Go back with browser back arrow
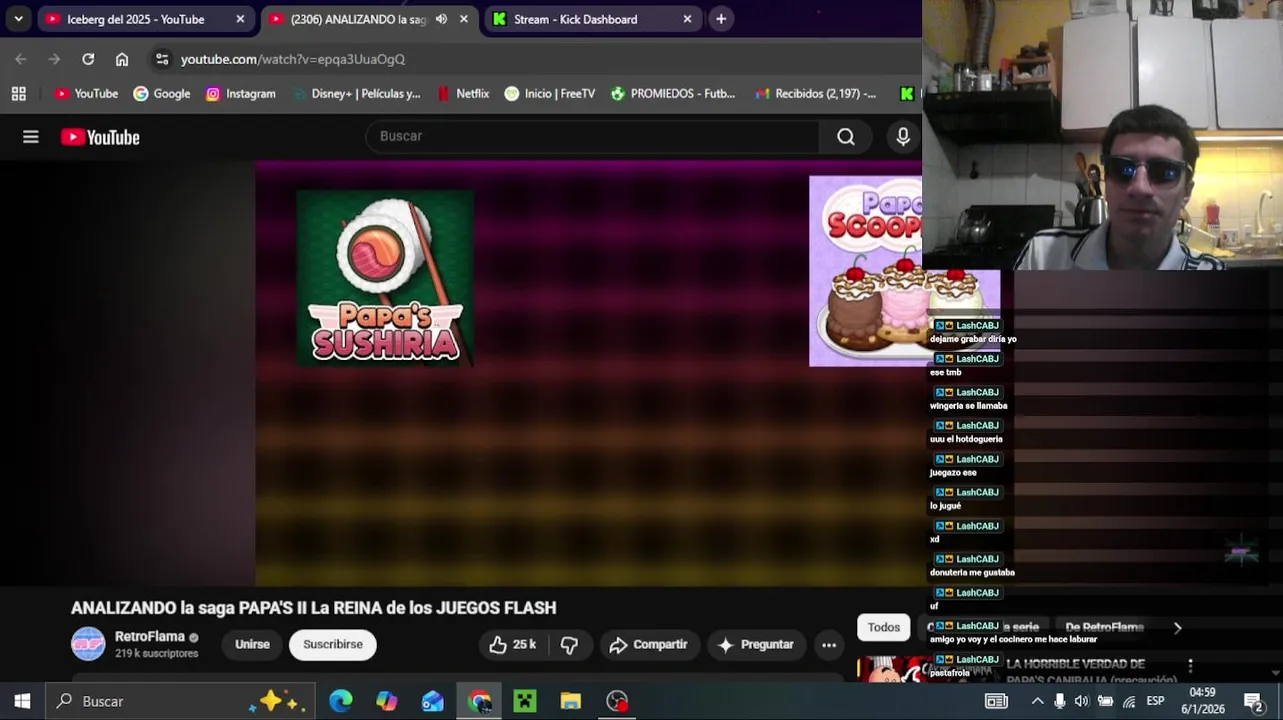Screen dimensions: 1283x720 tap(21, 59)
